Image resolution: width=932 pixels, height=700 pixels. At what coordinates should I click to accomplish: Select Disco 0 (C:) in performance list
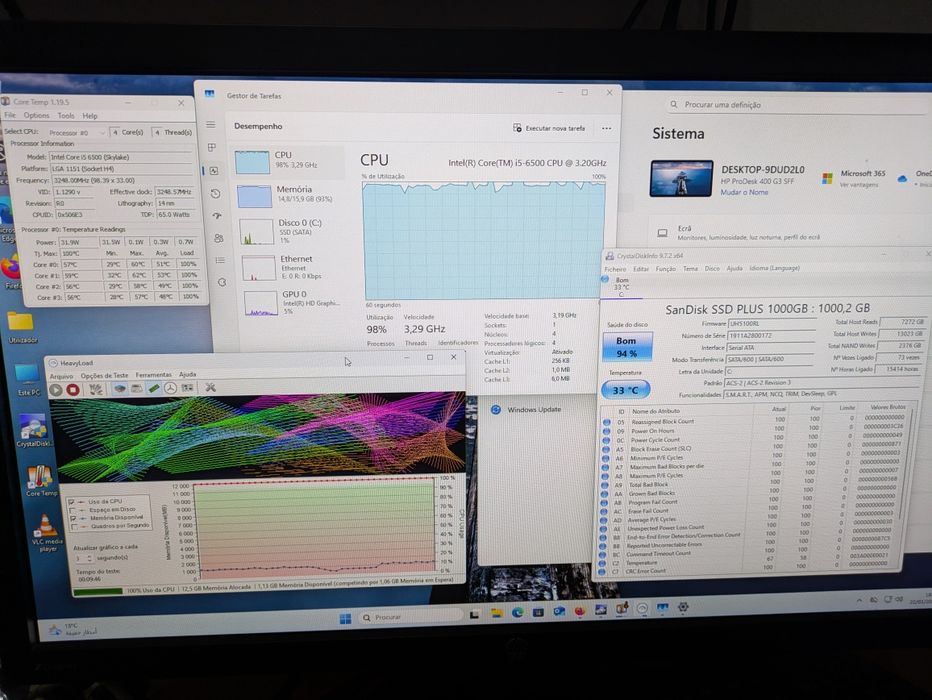(x=292, y=231)
